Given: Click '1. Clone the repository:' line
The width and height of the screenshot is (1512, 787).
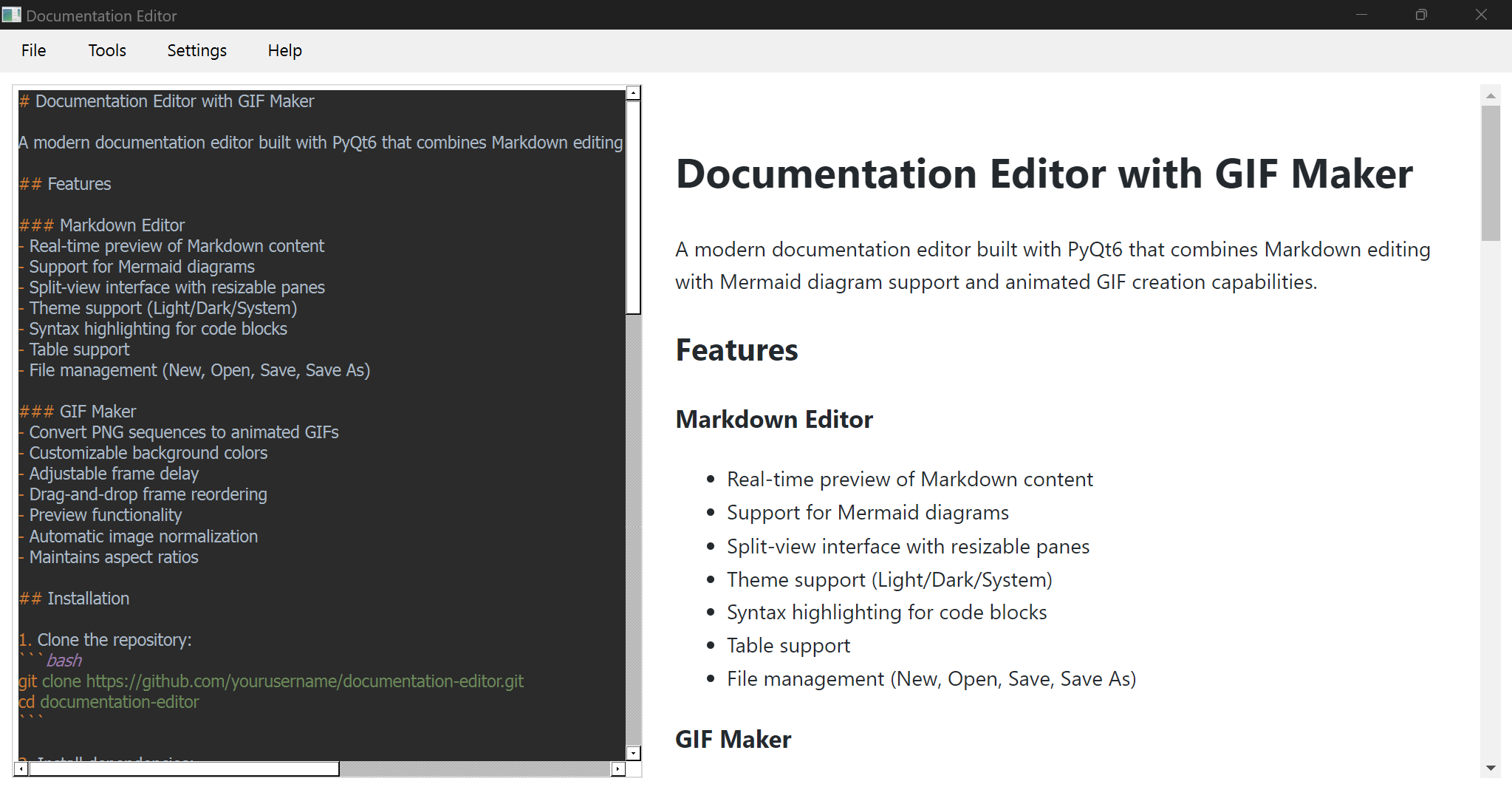Looking at the screenshot, I should (105, 640).
